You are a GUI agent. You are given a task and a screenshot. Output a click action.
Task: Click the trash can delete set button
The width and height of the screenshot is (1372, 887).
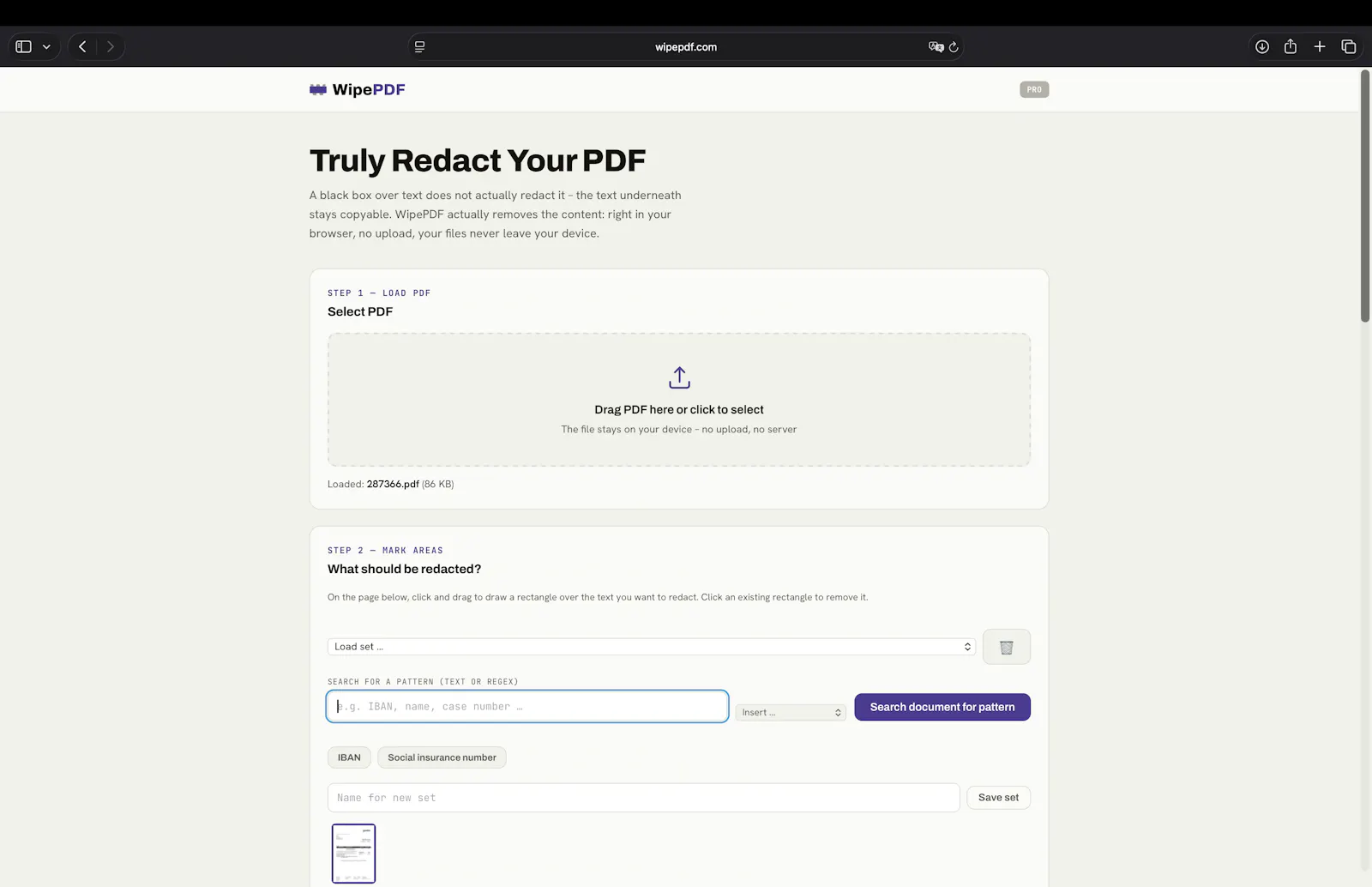[x=1007, y=647]
